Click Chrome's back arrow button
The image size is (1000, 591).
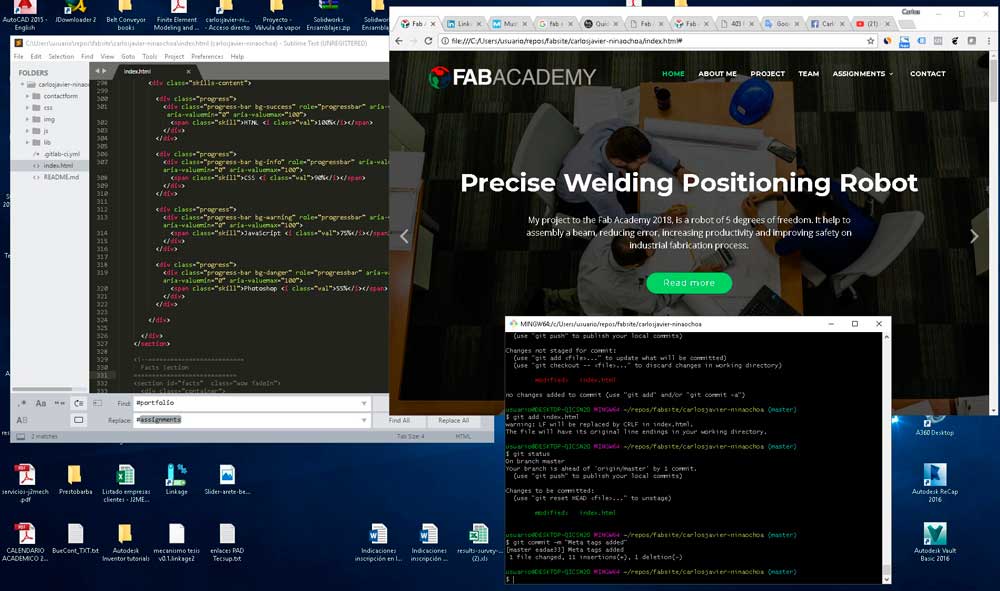pyautogui.click(x=399, y=41)
